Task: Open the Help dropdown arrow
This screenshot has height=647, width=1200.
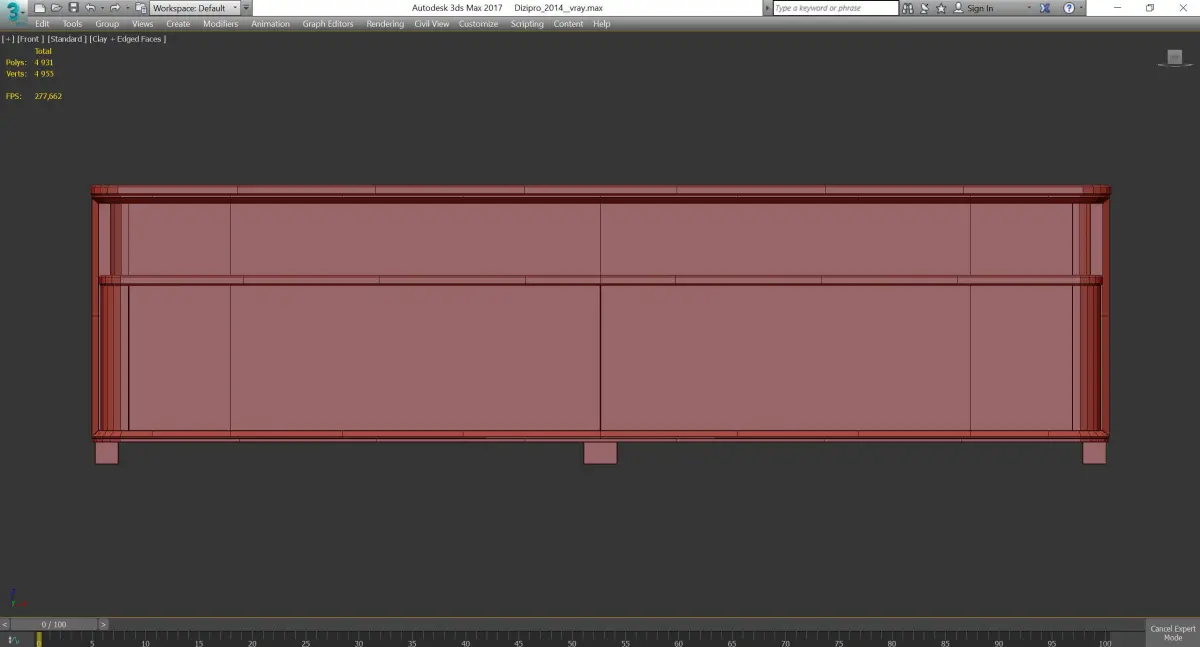Action: pos(1081,8)
